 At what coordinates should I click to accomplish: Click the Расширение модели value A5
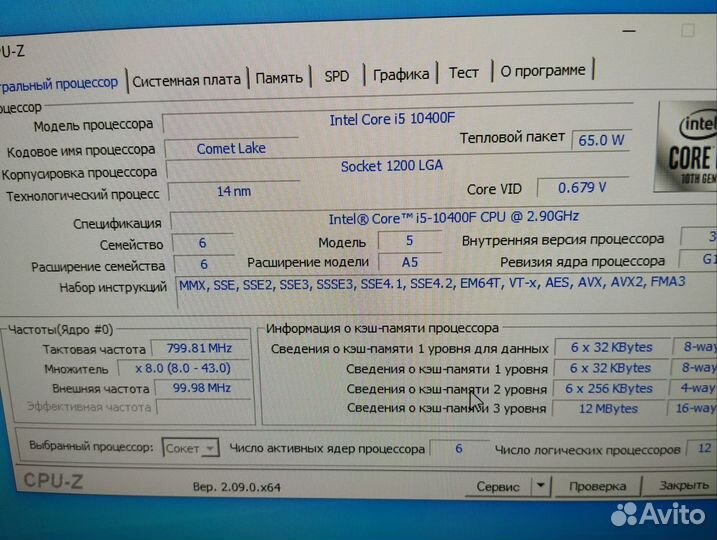pos(410,262)
